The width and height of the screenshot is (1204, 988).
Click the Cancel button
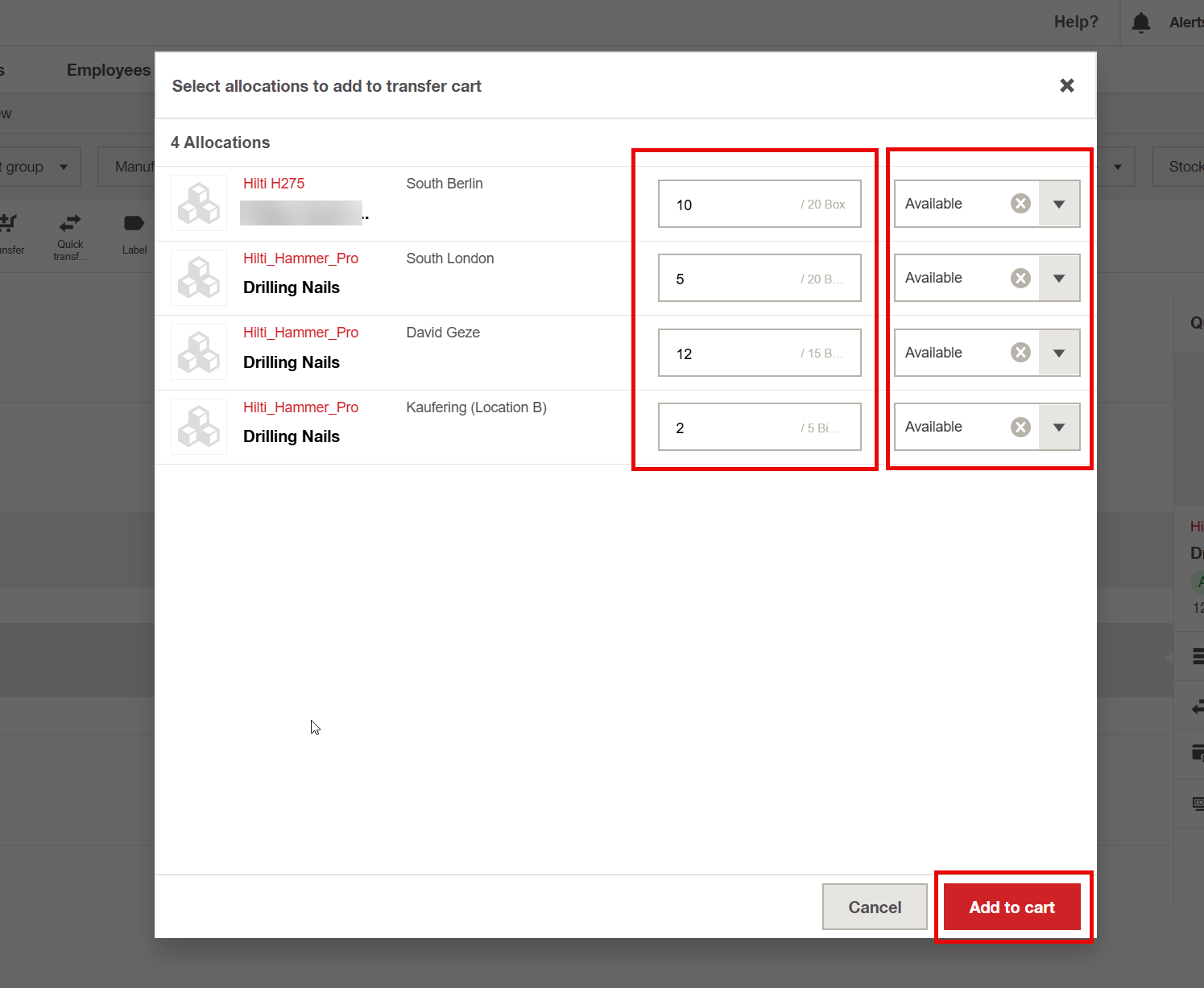click(875, 907)
